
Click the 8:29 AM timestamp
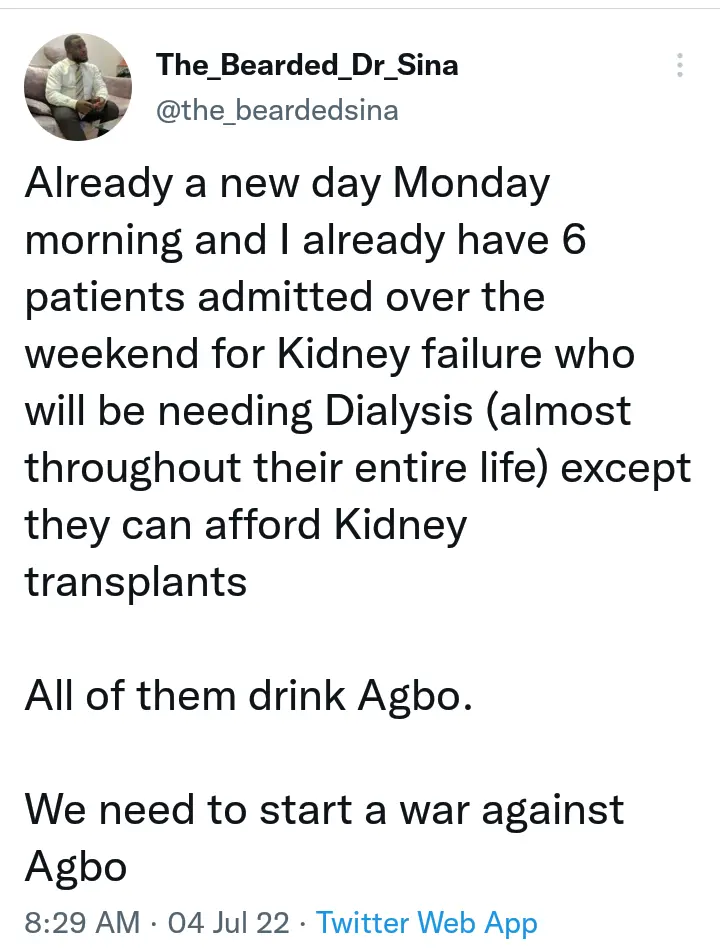click(82, 923)
